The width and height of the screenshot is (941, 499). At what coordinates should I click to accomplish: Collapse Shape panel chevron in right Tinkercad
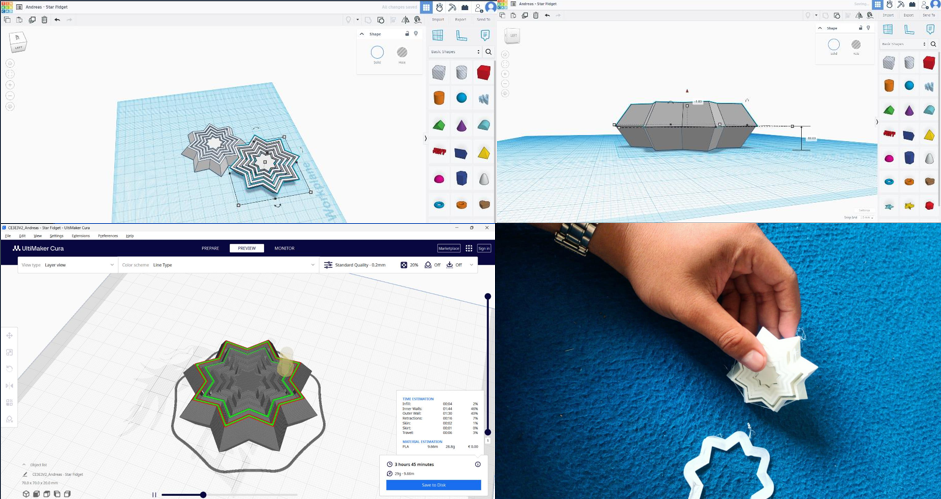(821, 28)
